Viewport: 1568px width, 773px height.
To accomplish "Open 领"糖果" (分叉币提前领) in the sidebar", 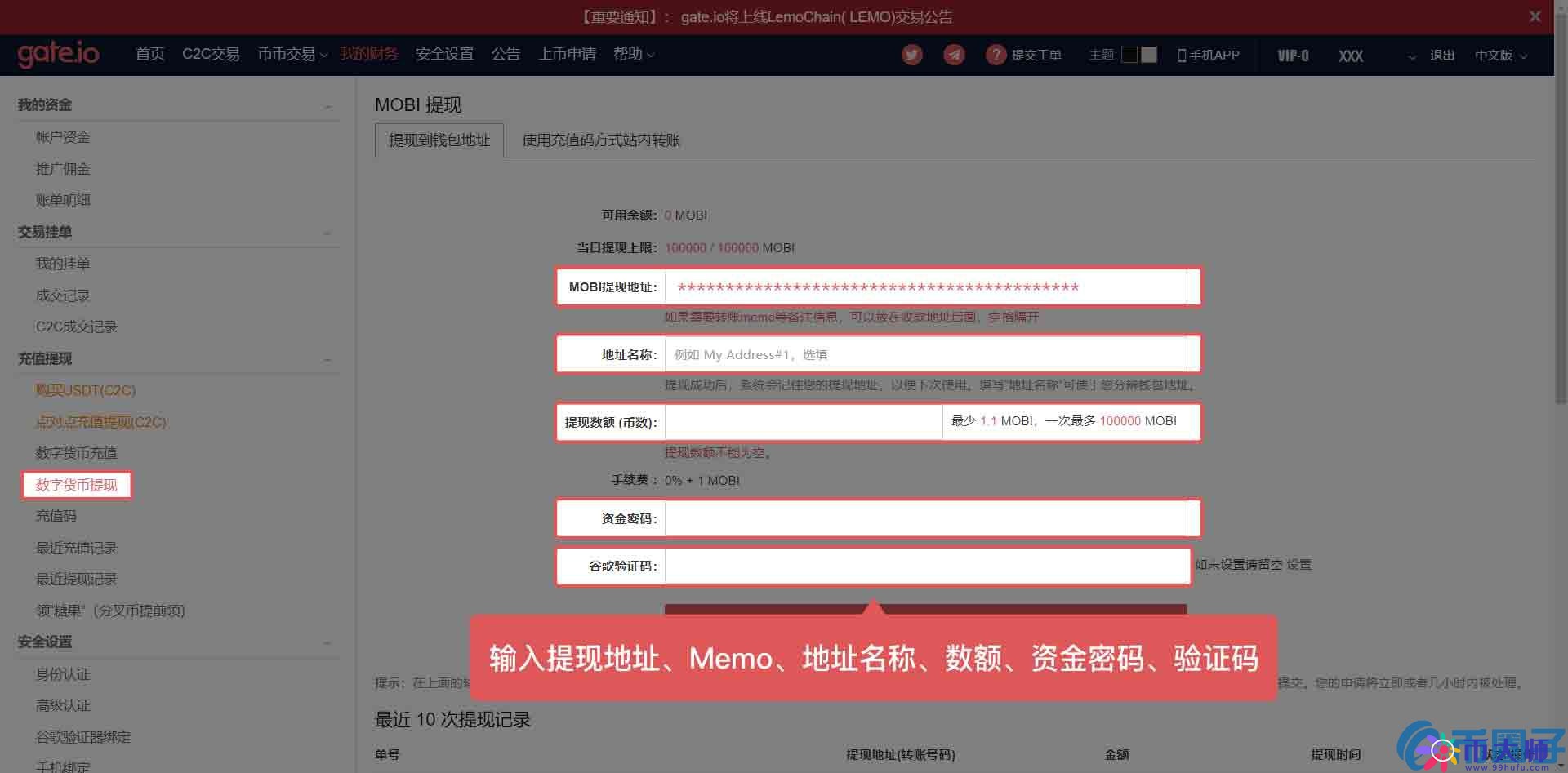I will coord(111,611).
